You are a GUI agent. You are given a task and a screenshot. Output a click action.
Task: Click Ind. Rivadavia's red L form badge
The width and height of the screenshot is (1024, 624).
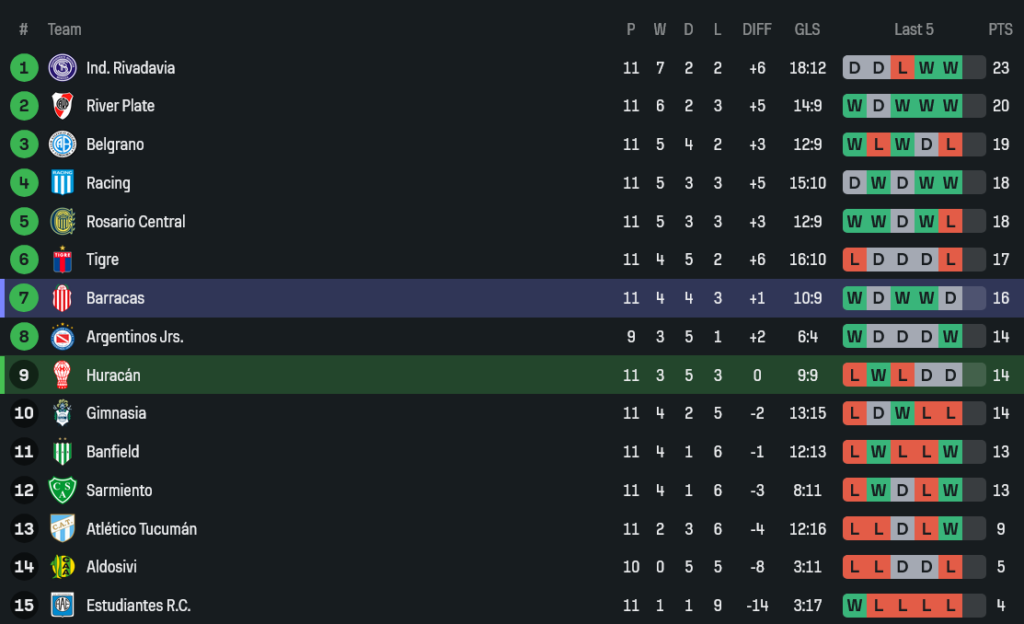point(902,68)
